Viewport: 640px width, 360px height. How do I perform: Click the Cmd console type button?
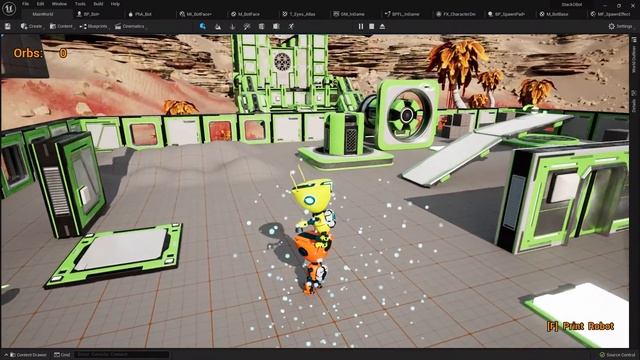click(62, 355)
